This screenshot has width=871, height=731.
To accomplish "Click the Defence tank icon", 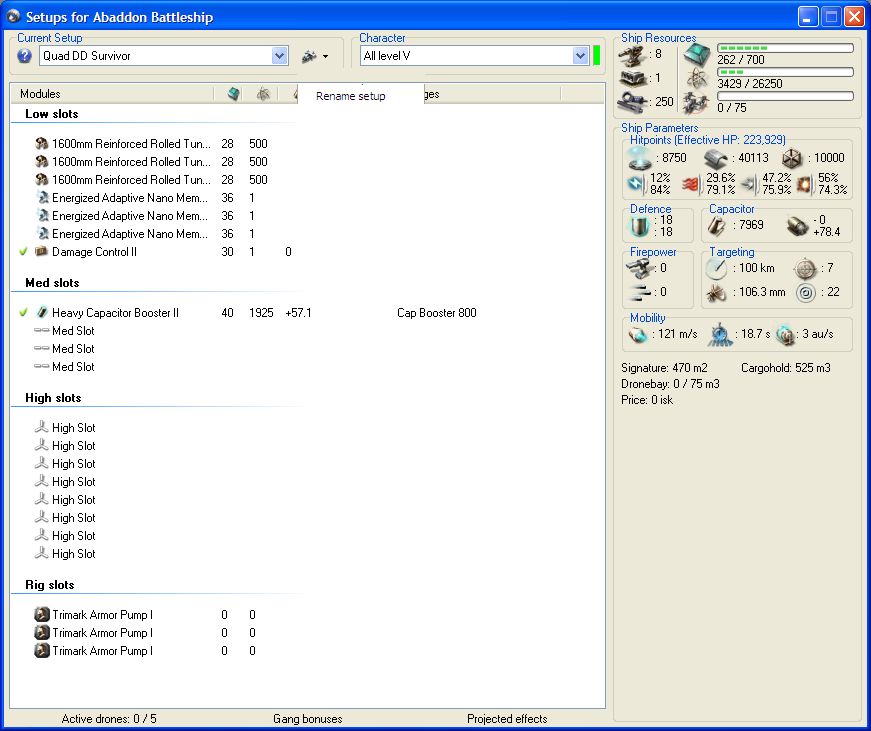I will point(640,226).
